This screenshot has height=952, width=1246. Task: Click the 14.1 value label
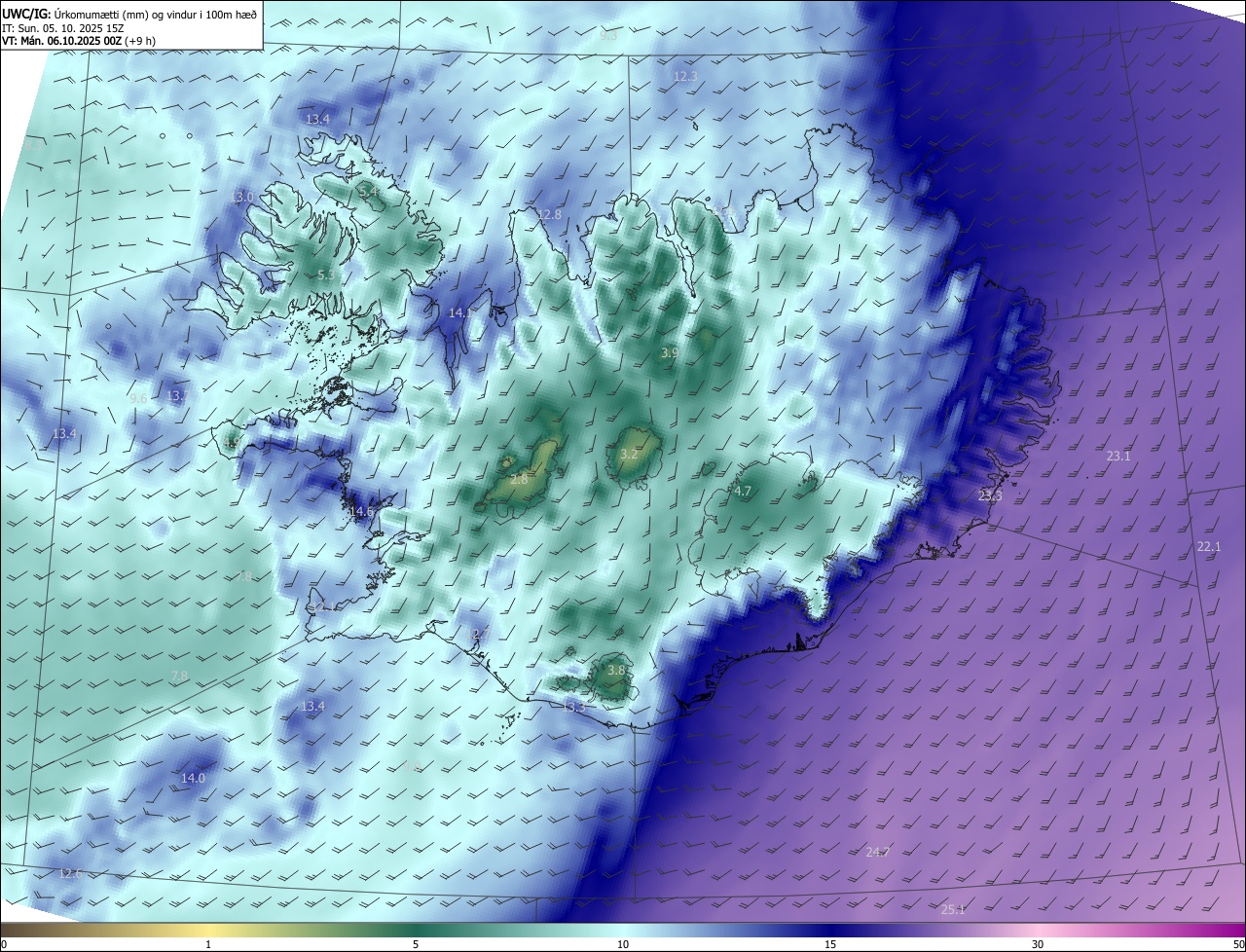[x=459, y=312]
